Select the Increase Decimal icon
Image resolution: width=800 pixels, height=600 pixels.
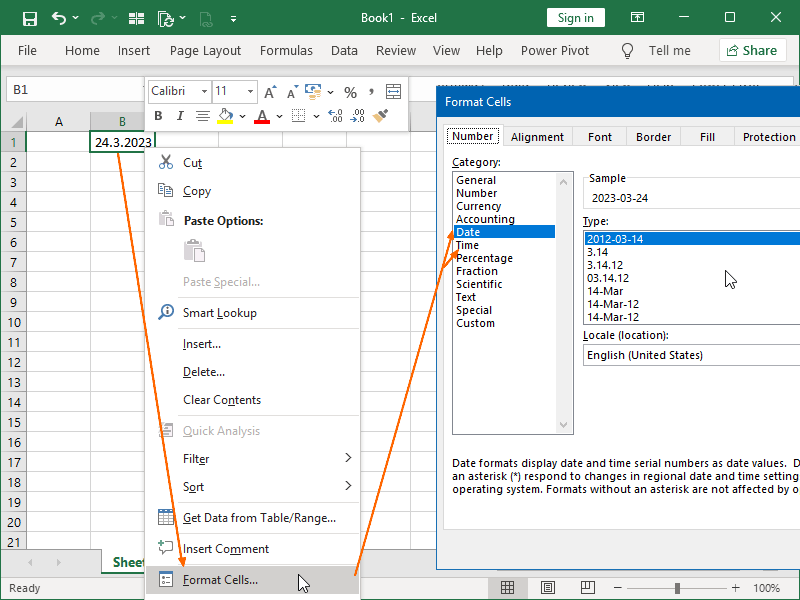[x=336, y=116]
